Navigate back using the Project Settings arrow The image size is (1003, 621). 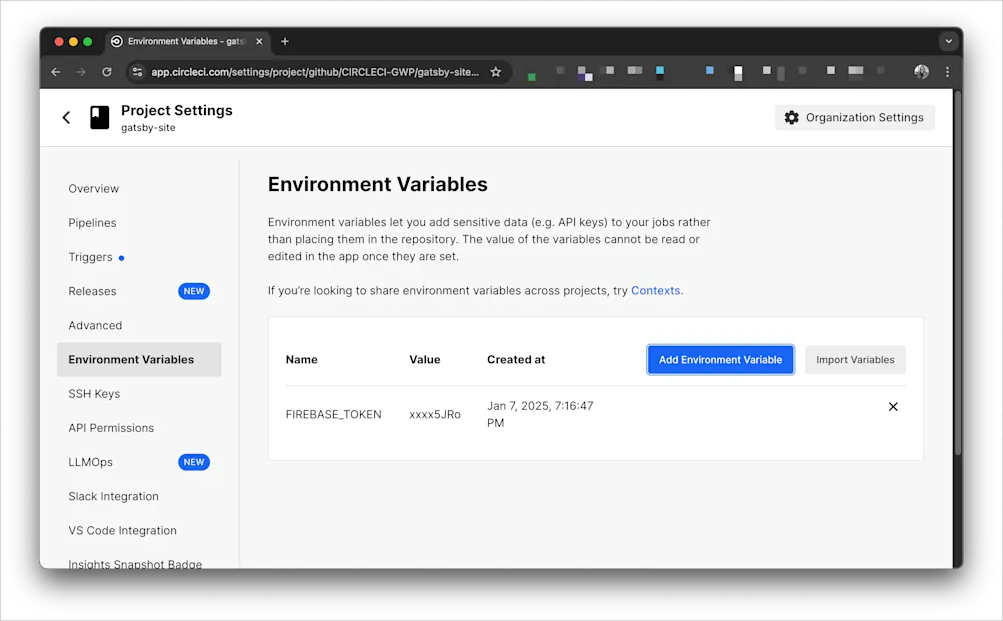(x=65, y=117)
